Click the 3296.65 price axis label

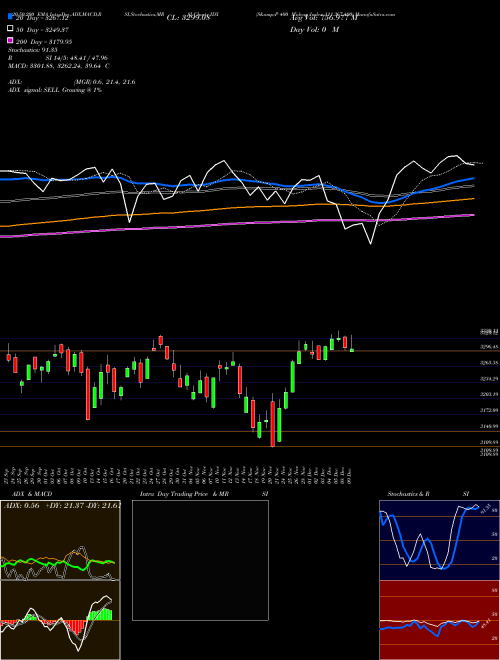coord(489,347)
